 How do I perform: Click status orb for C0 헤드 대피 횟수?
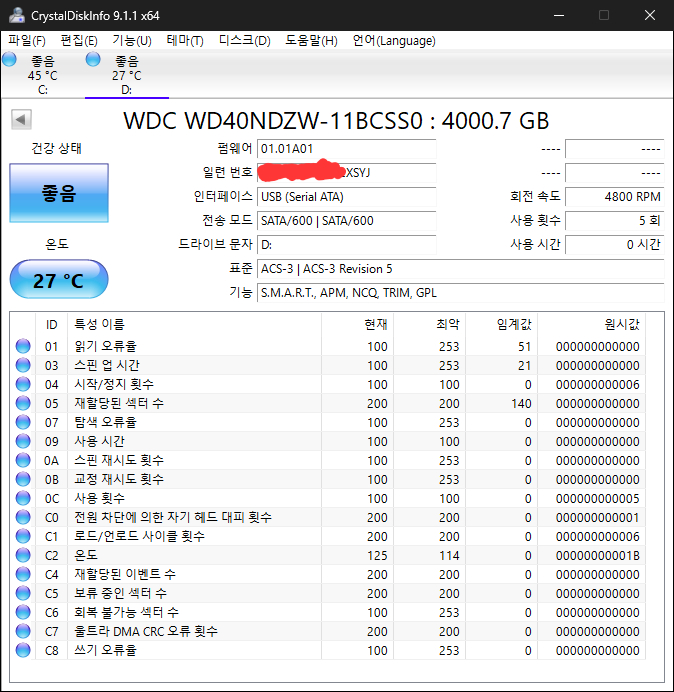[23, 517]
